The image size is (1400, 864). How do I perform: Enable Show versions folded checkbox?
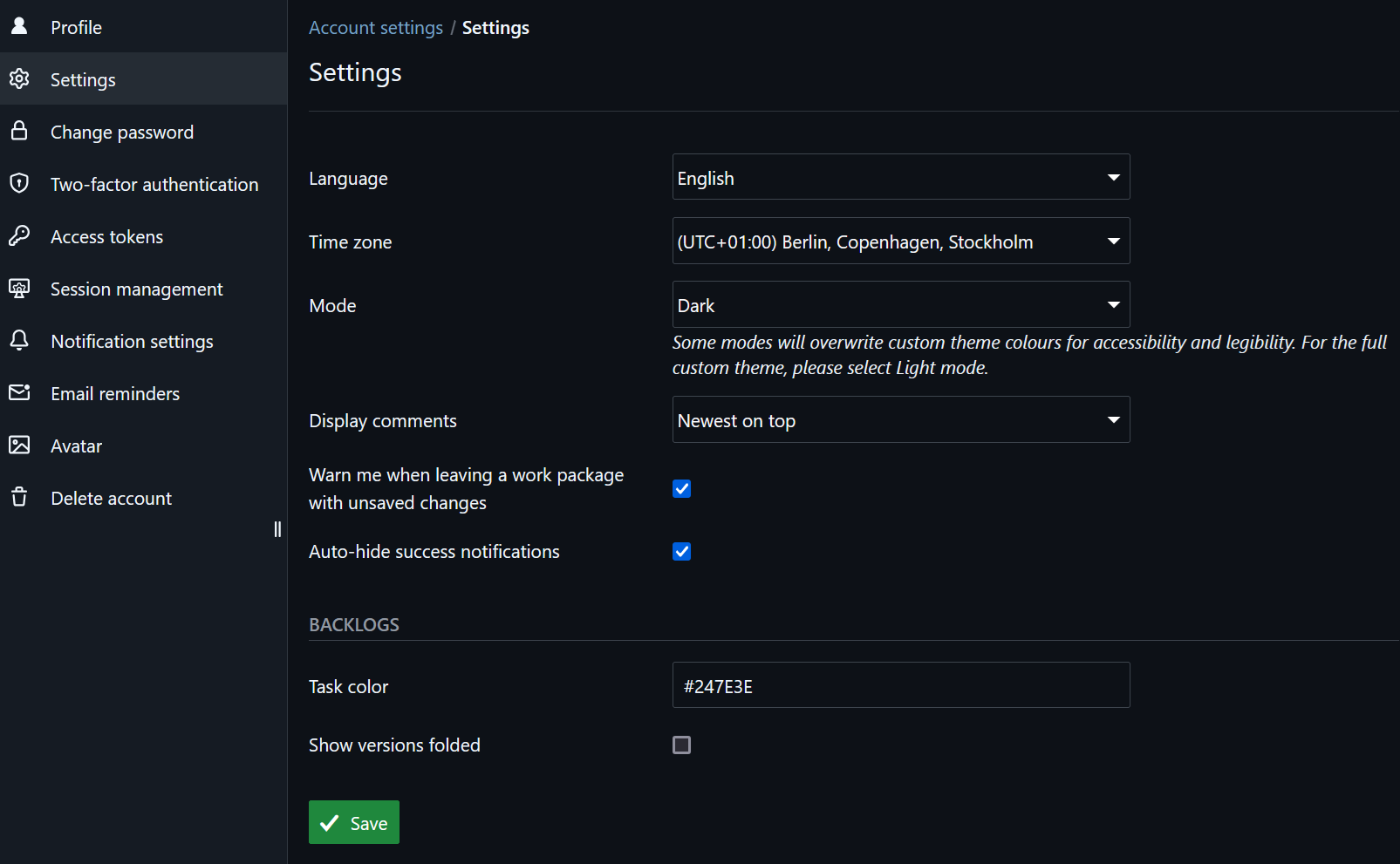(x=682, y=745)
